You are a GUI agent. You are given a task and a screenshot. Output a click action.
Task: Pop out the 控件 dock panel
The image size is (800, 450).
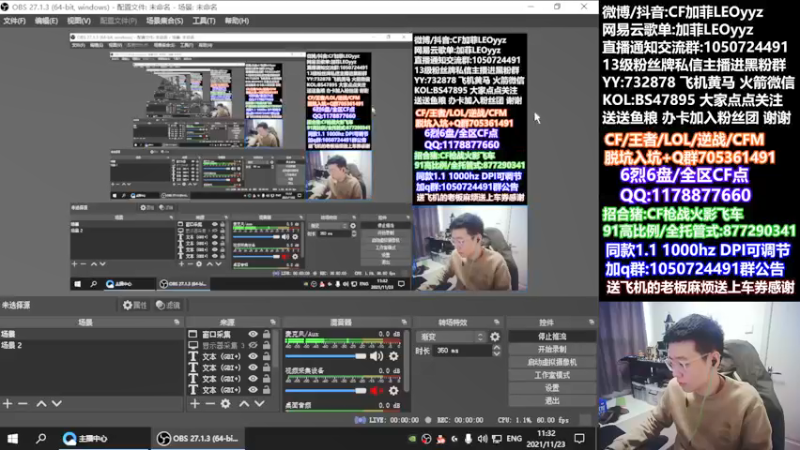(591, 322)
